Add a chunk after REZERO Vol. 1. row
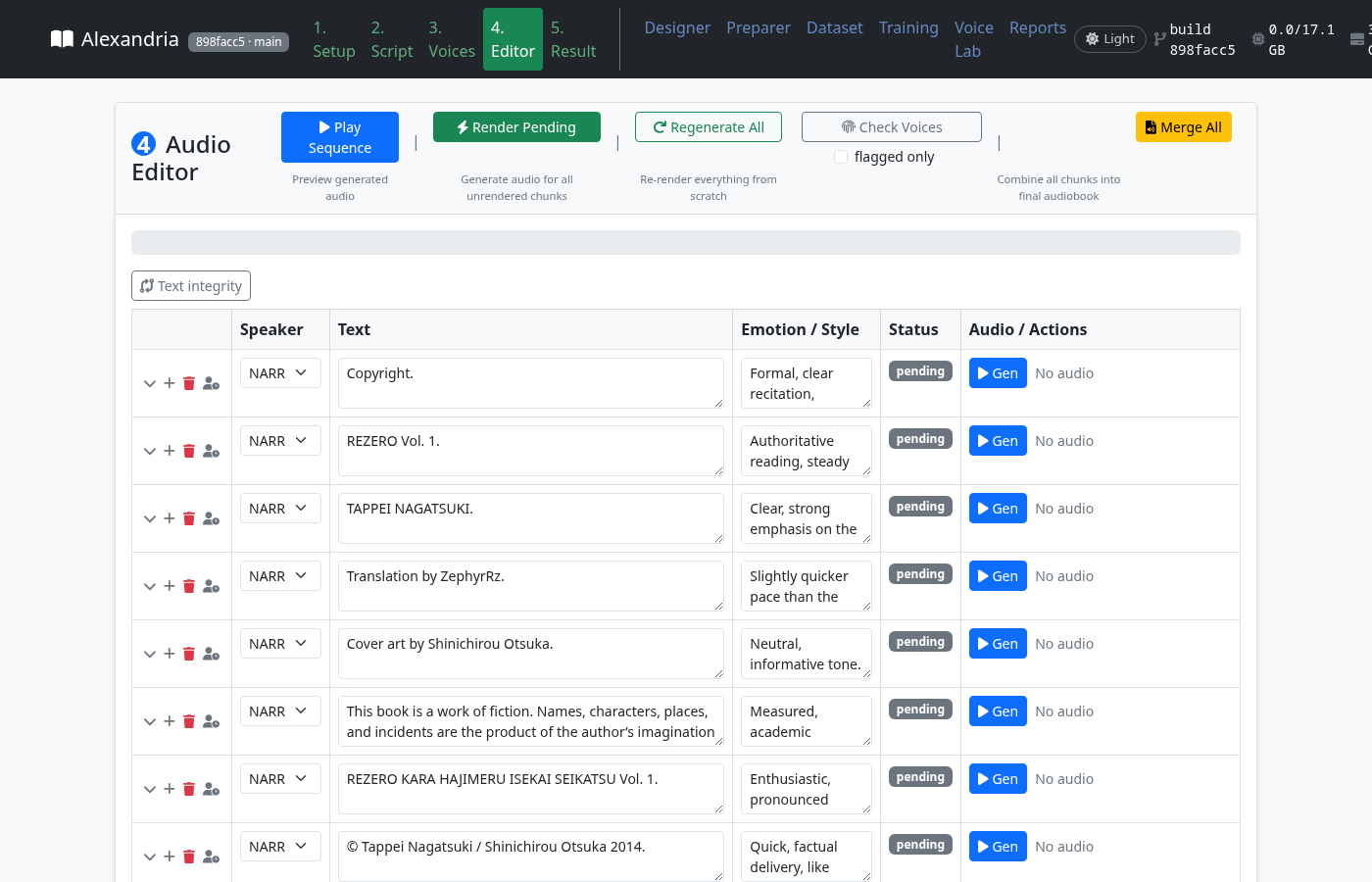Image resolution: width=1372 pixels, height=882 pixels. click(x=169, y=451)
